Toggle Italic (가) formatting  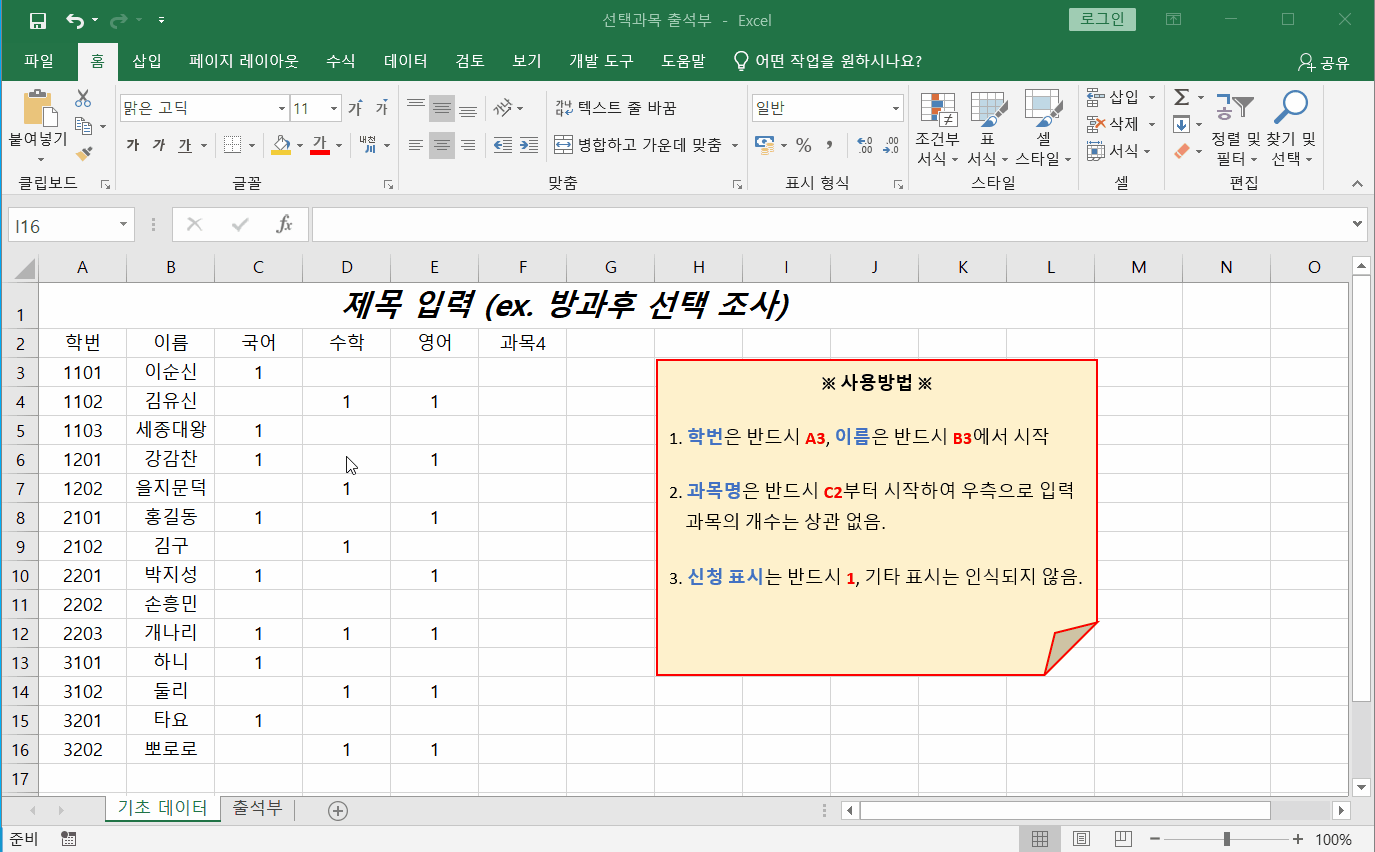point(159,145)
